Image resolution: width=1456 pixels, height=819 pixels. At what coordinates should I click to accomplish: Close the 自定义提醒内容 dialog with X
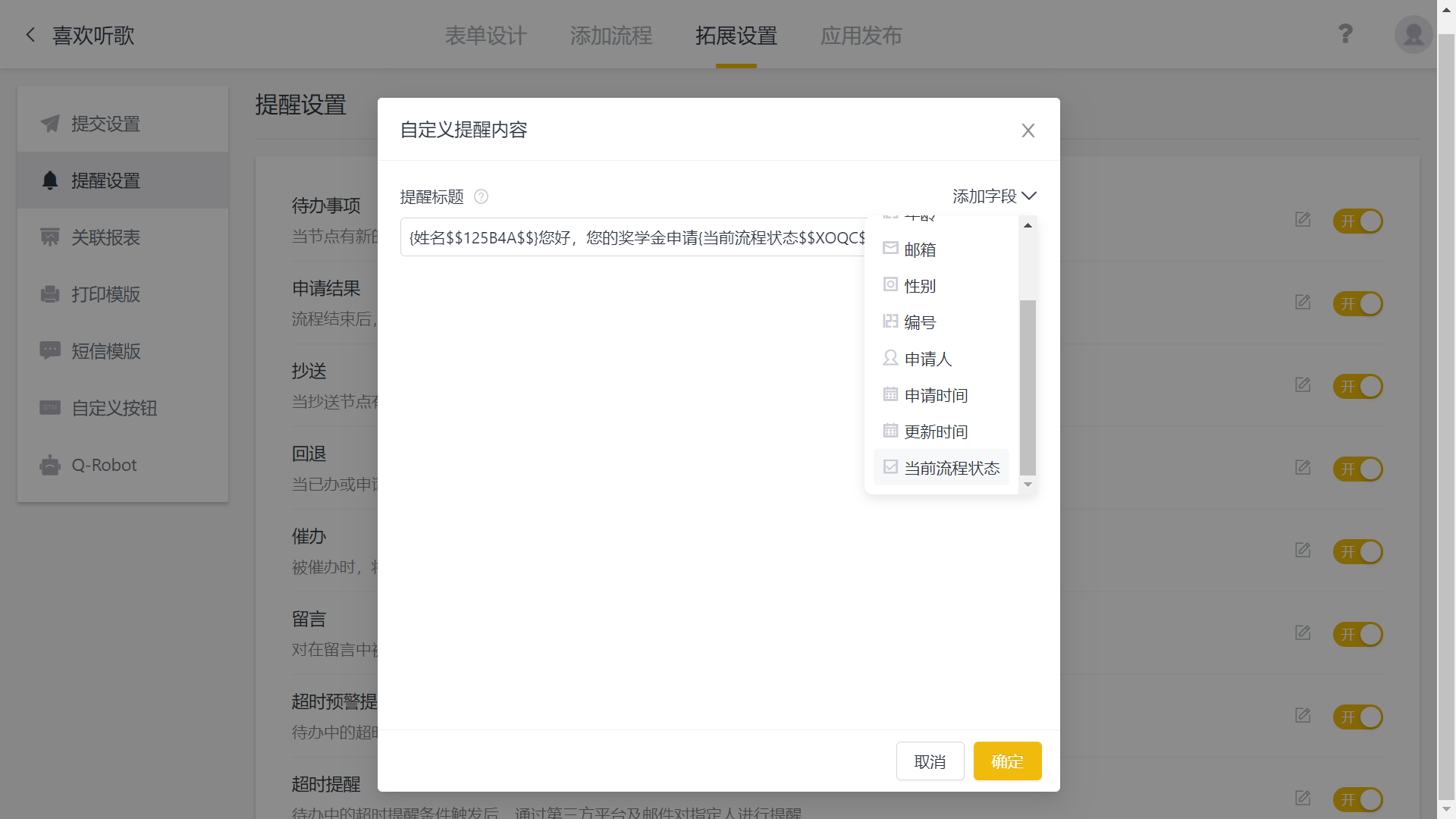tap(1028, 130)
